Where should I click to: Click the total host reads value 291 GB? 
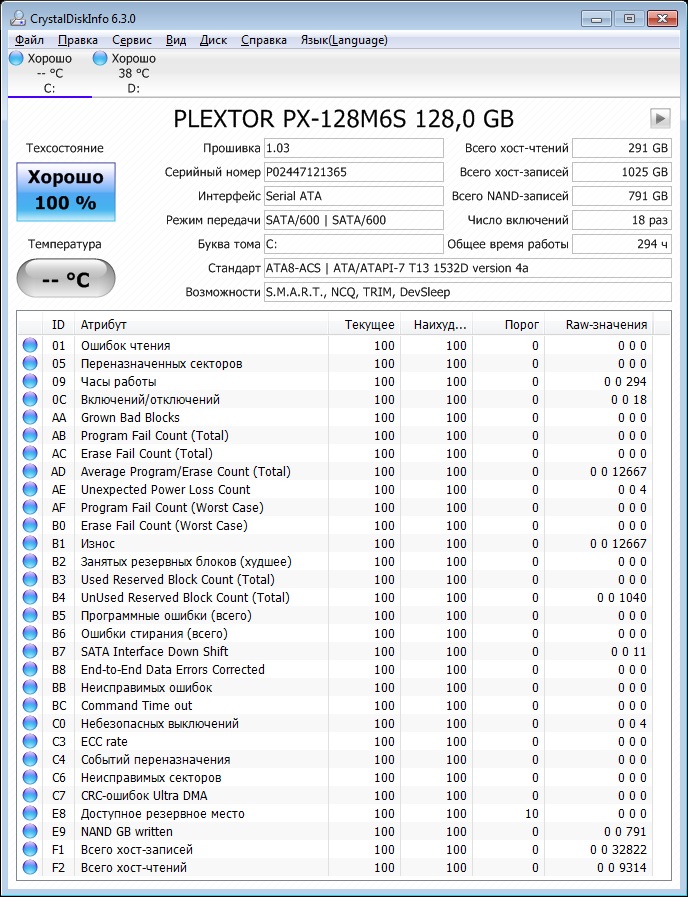pos(622,148)
